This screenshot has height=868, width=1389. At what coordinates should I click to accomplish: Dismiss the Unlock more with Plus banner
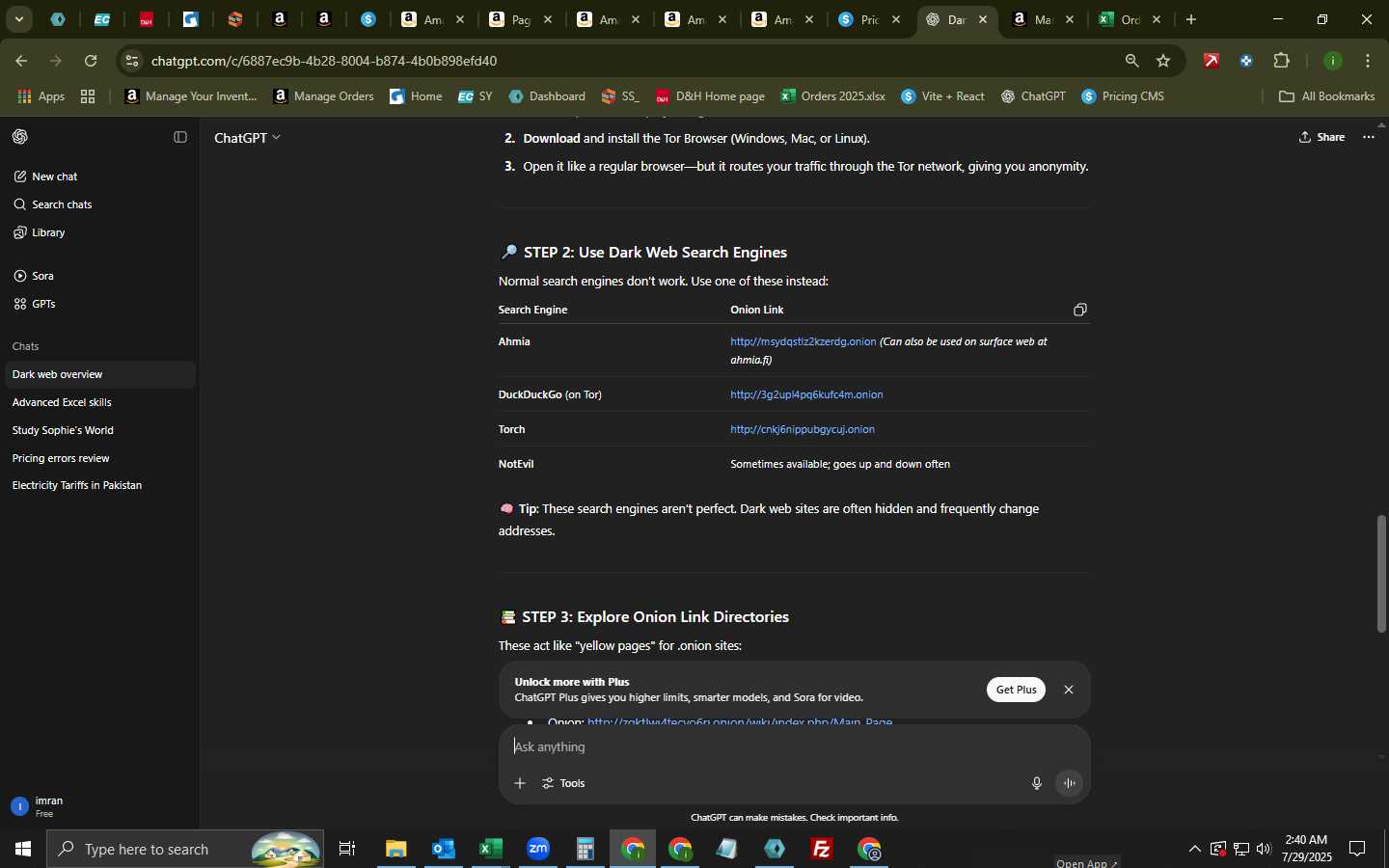pos(1069,690)
